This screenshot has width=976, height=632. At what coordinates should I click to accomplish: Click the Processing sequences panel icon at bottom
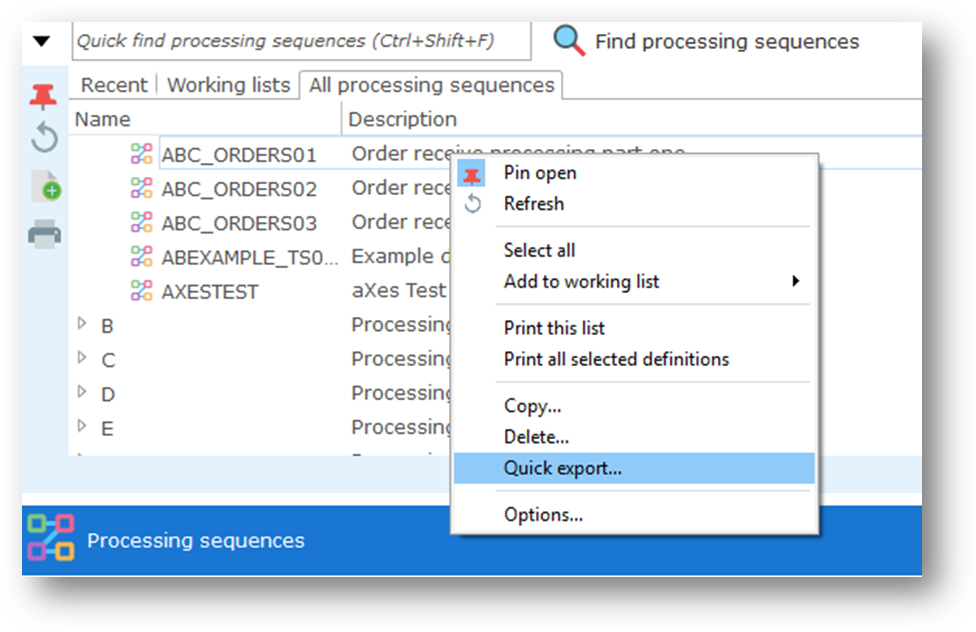tap(51, 539)
